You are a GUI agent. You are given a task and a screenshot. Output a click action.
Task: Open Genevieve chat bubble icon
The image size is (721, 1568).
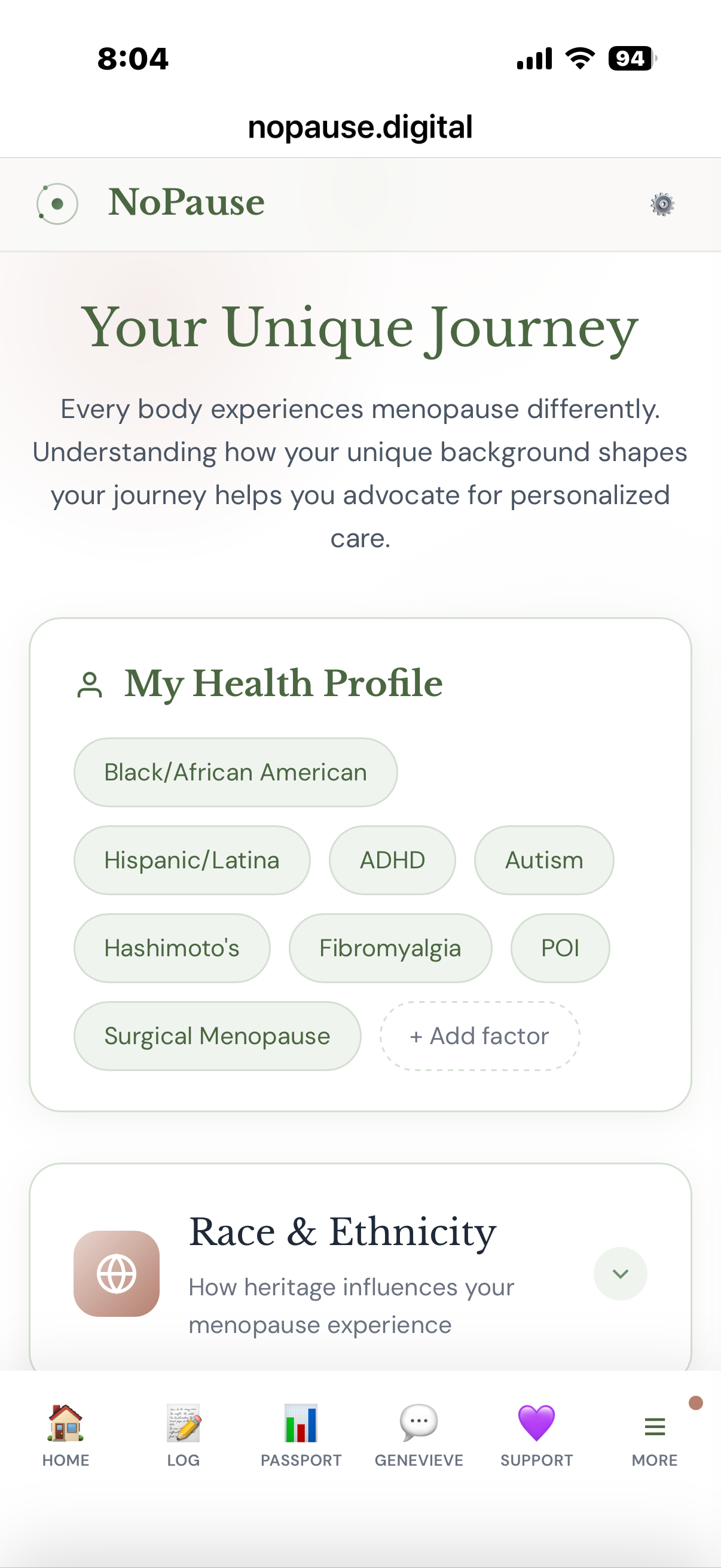[418, 1423]
